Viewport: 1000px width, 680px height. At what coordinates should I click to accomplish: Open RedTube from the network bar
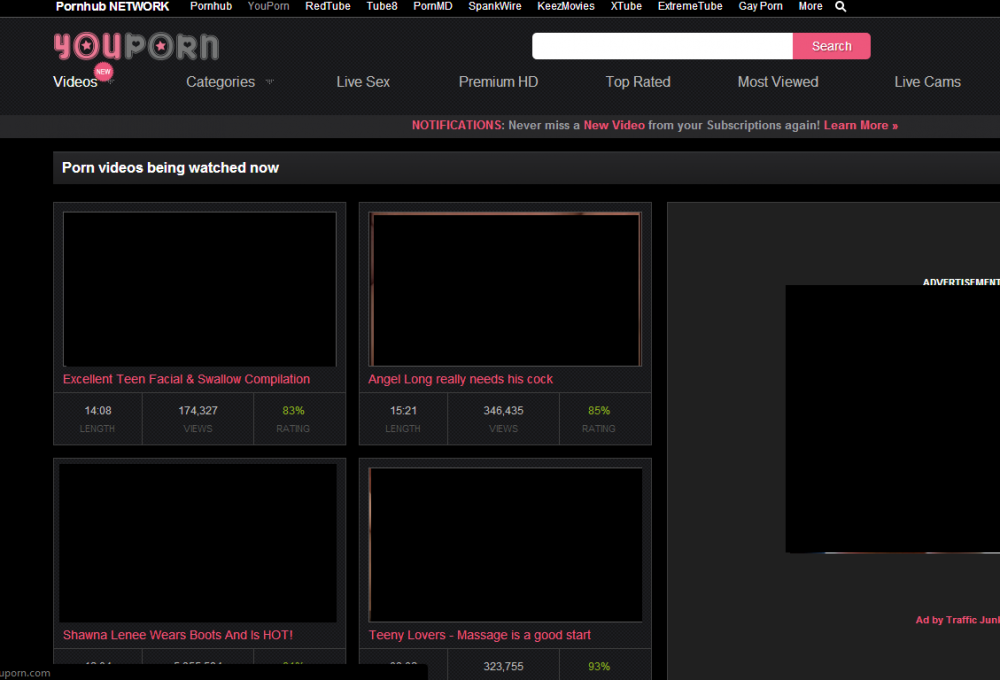(x=328, y=7)
